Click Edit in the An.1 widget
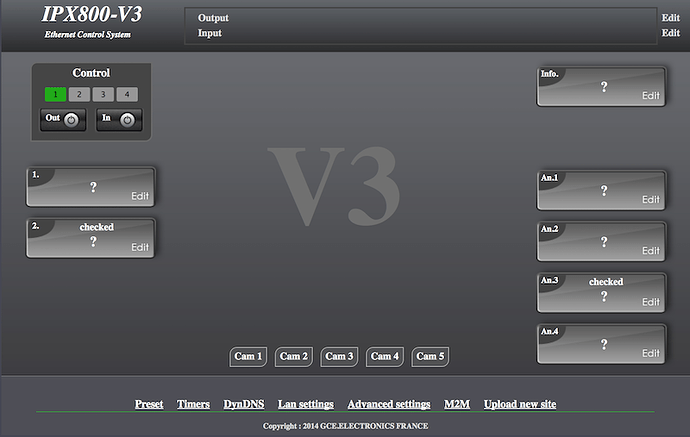690x437 pixels. point(651,199)
